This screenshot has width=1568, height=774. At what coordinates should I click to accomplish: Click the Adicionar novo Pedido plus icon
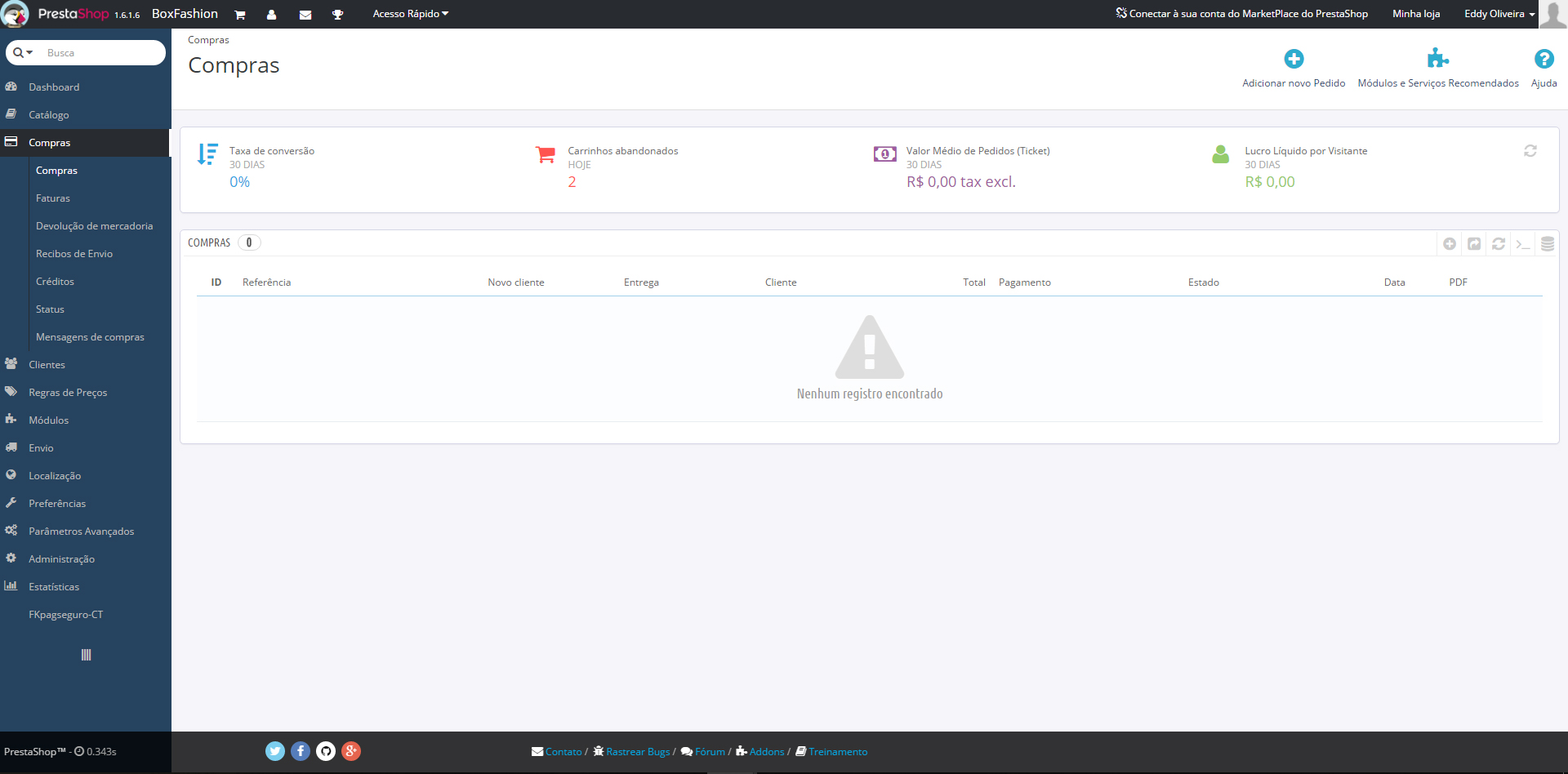1294,59
